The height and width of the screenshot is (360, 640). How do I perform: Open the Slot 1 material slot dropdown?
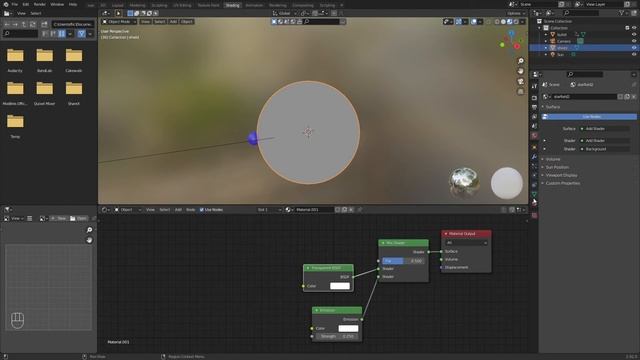point(269,210)
